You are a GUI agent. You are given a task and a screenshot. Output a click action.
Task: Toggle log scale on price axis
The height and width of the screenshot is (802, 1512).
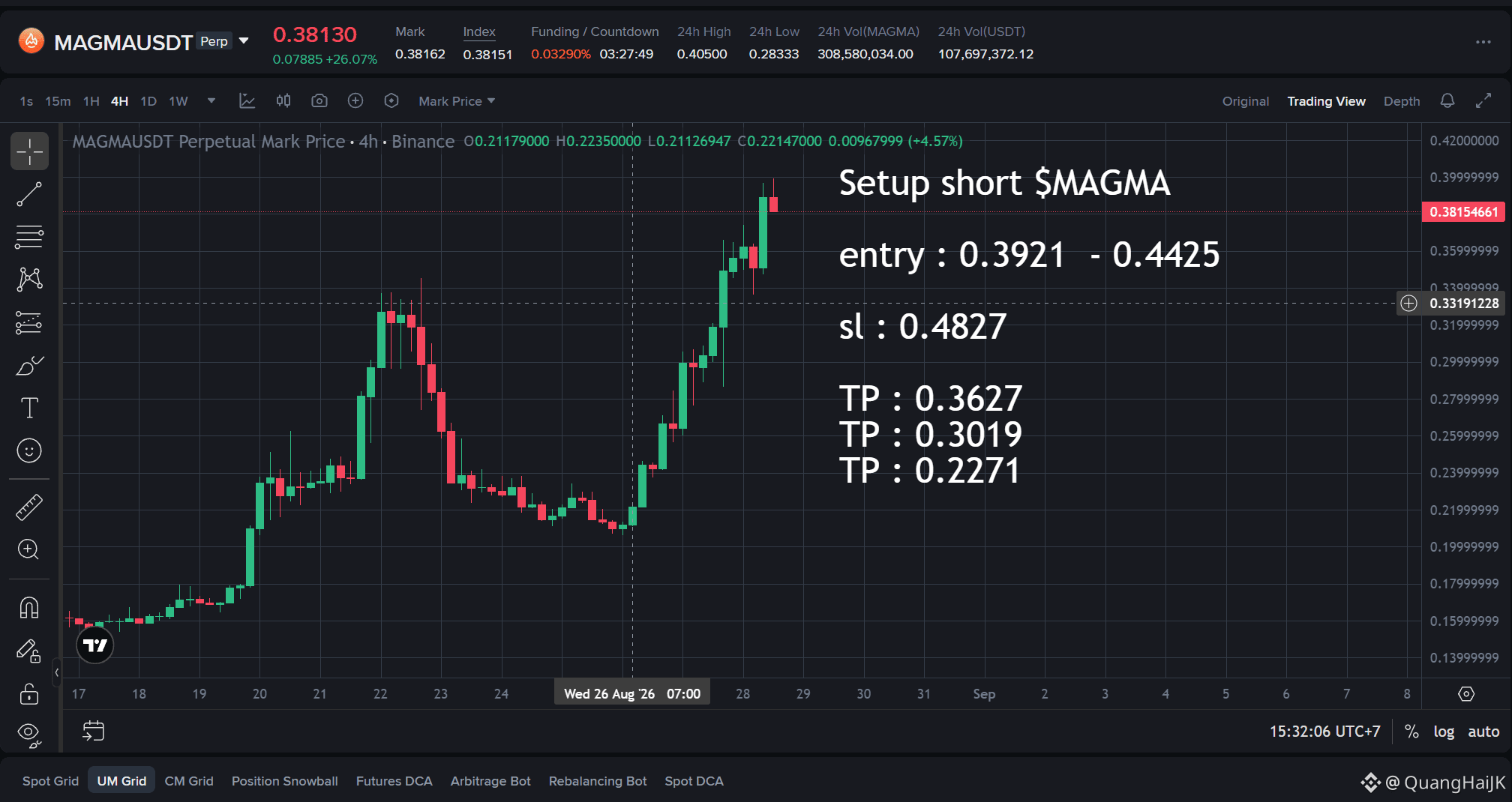(1444, 732)
